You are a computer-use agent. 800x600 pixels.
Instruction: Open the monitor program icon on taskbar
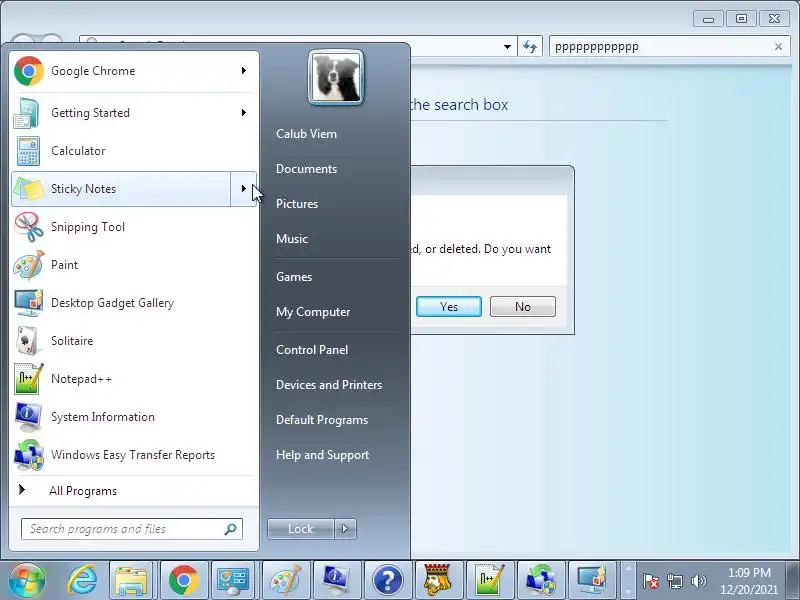[591, 580]
